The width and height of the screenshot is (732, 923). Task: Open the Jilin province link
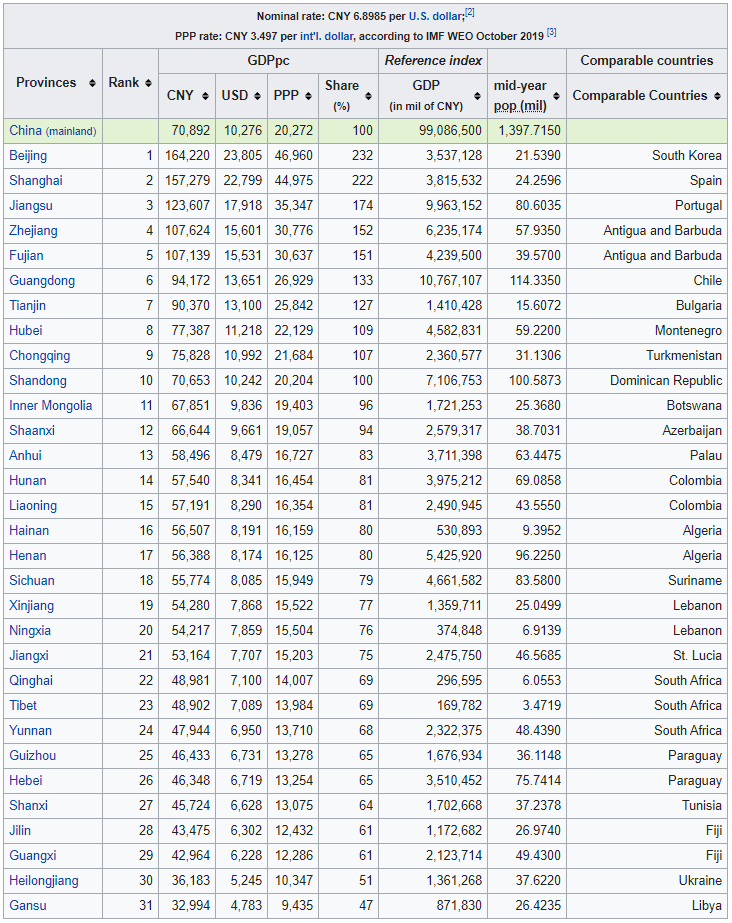click(20, 831)
